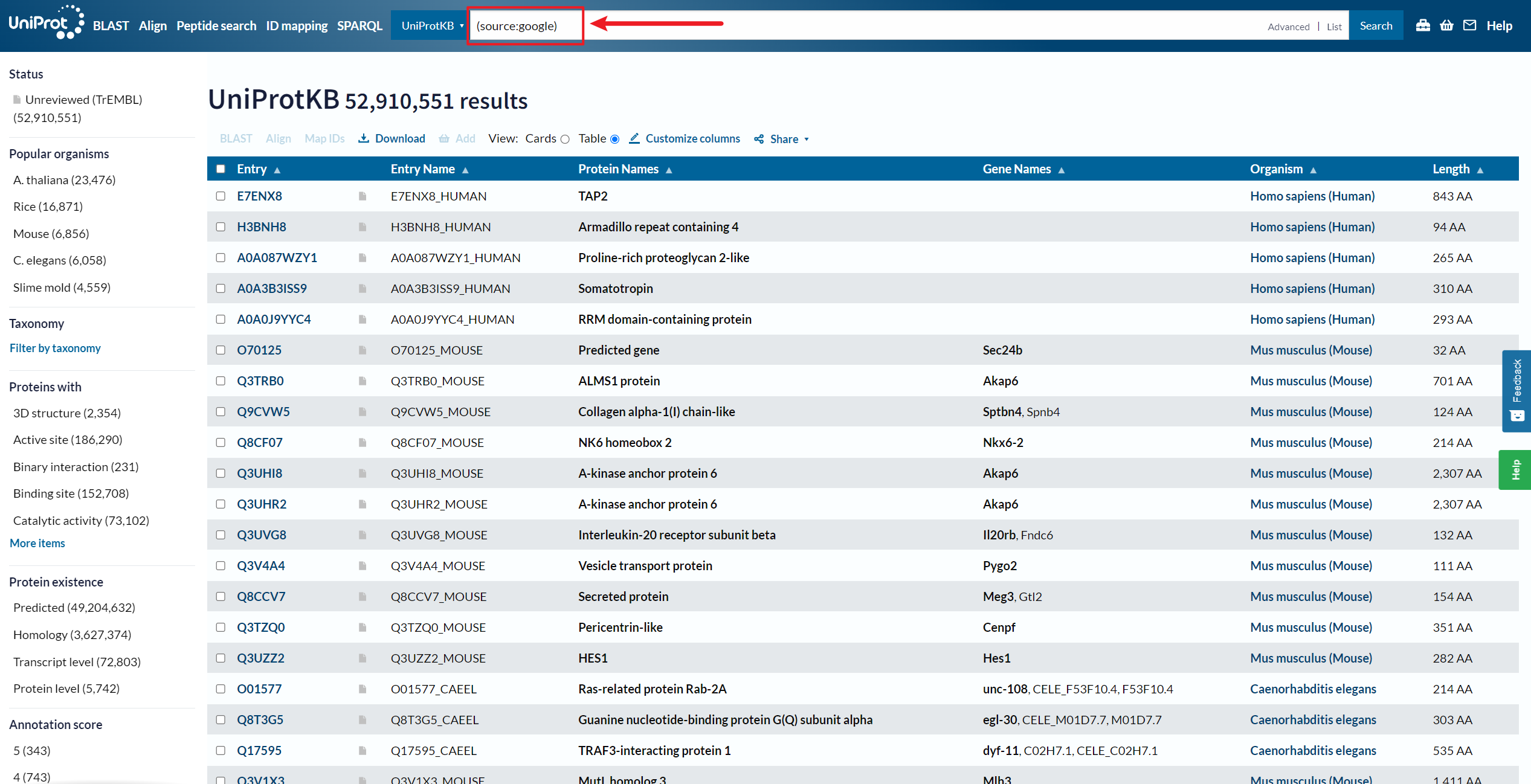Click the contact envelope icon

tap(1470, 25)
